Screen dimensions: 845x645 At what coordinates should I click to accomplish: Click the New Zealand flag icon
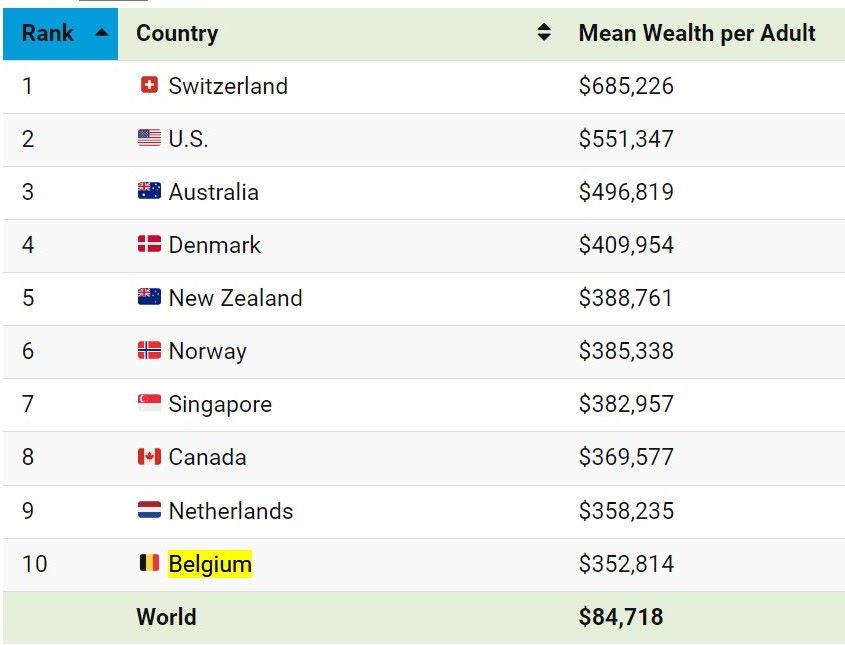click(149, 297)
